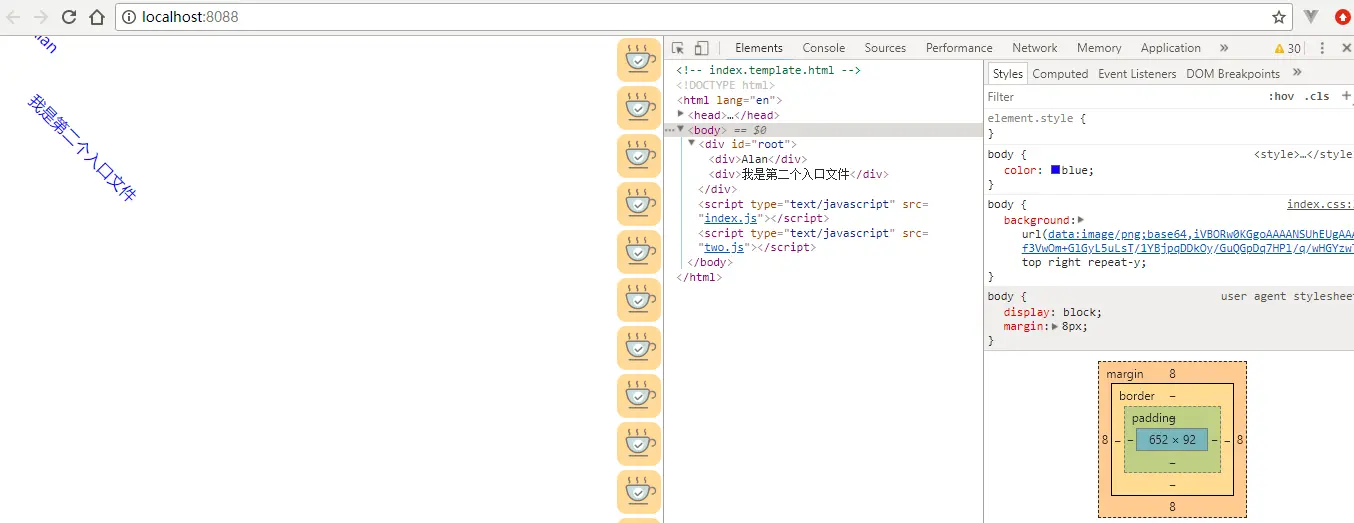Click the red browser extension icon
This screenshot has height=523, width=1354.
[1343, 17]
